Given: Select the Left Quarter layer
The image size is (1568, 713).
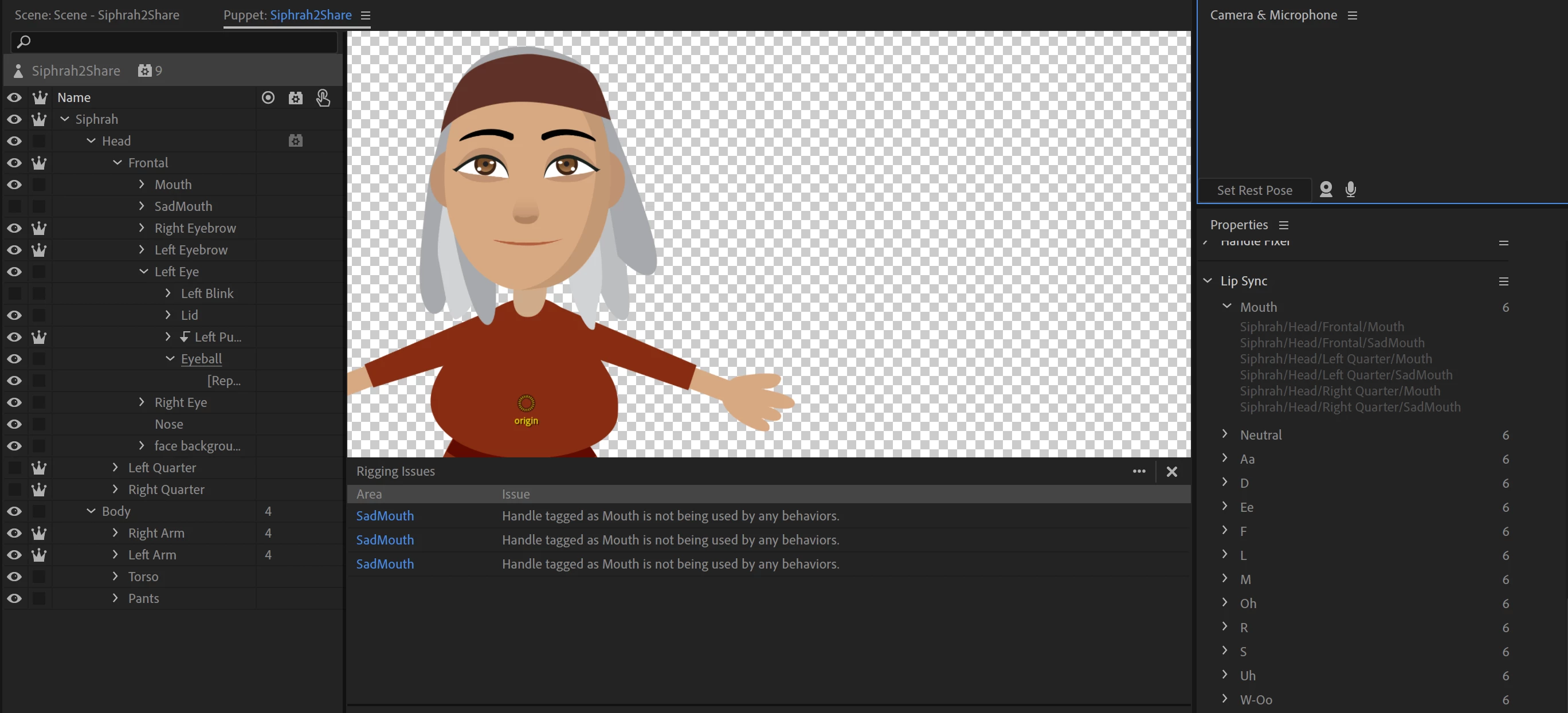Looking at the screenshot, I should click(x=162, y=468).
